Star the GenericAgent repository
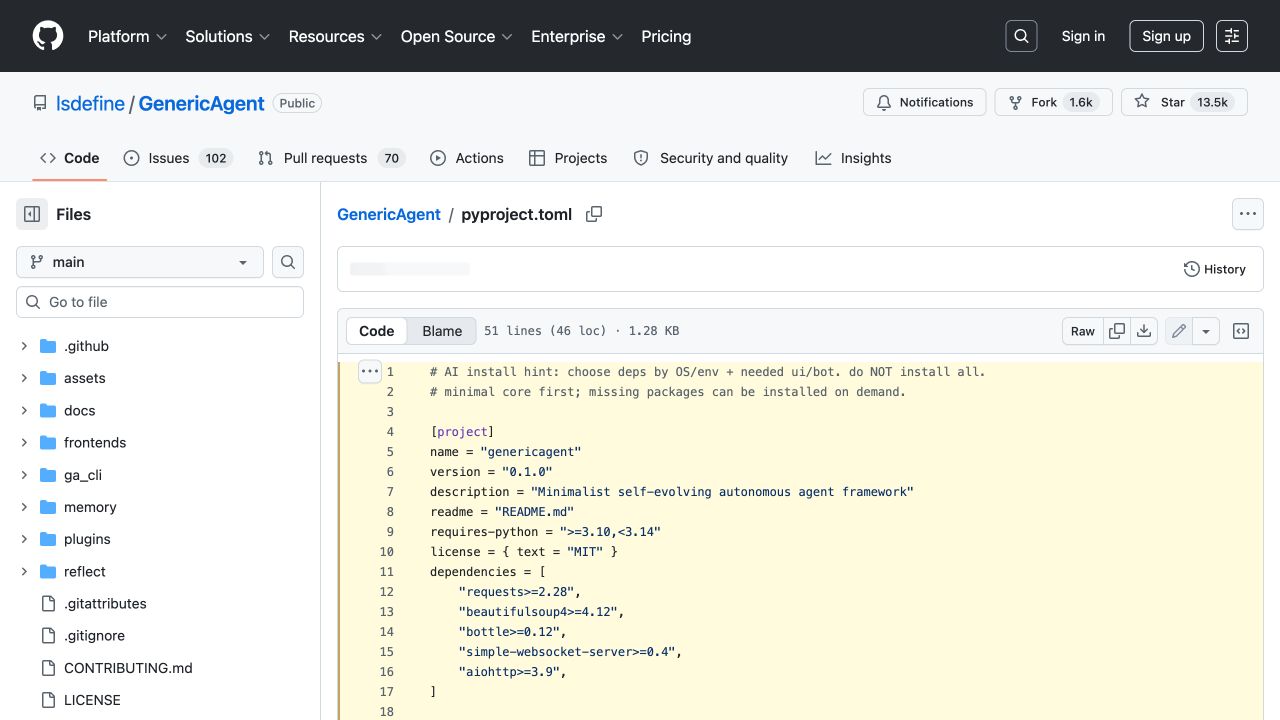 tap(1184, 102)
